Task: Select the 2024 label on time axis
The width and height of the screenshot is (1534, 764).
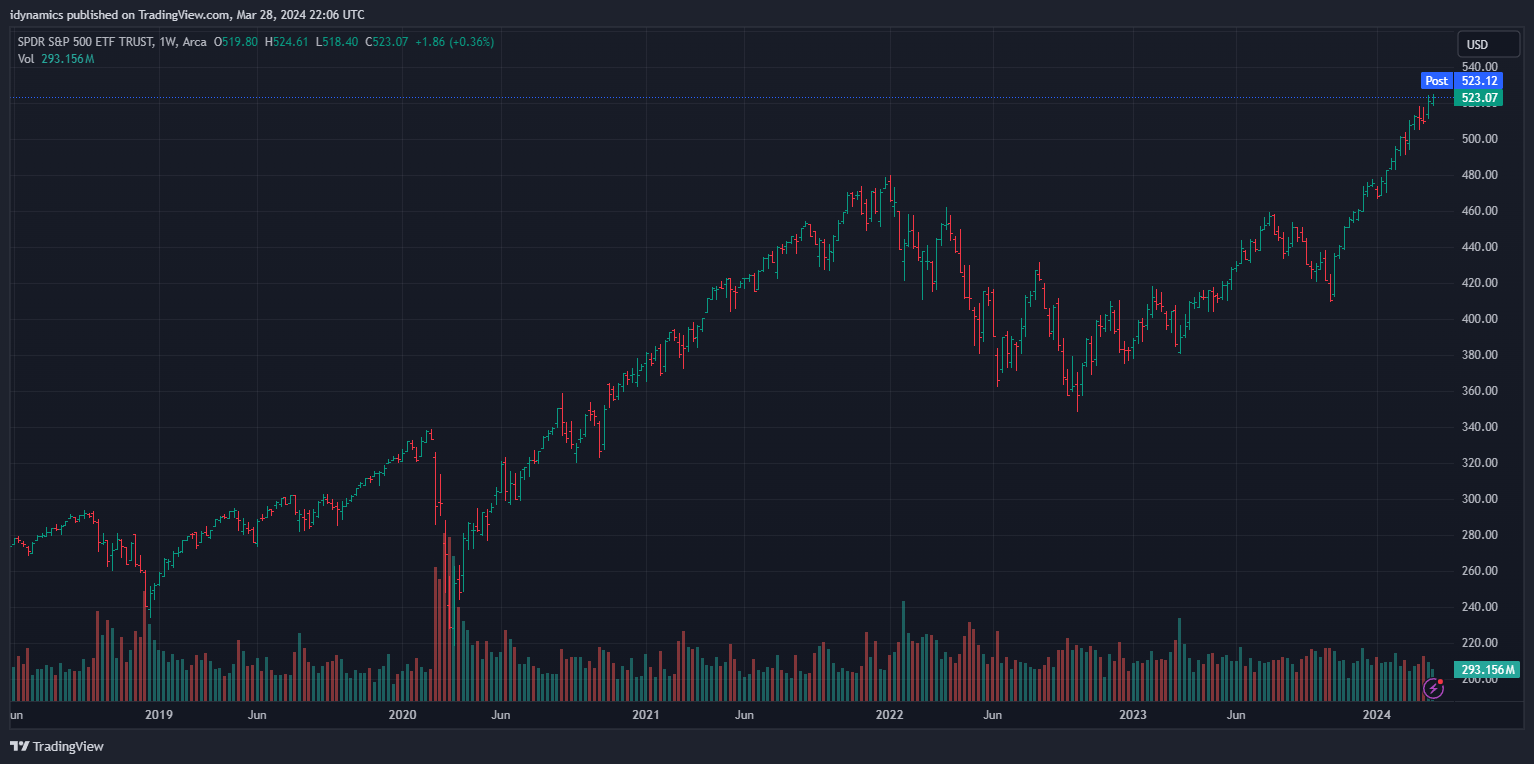Action: click(x=1377, y=715)
